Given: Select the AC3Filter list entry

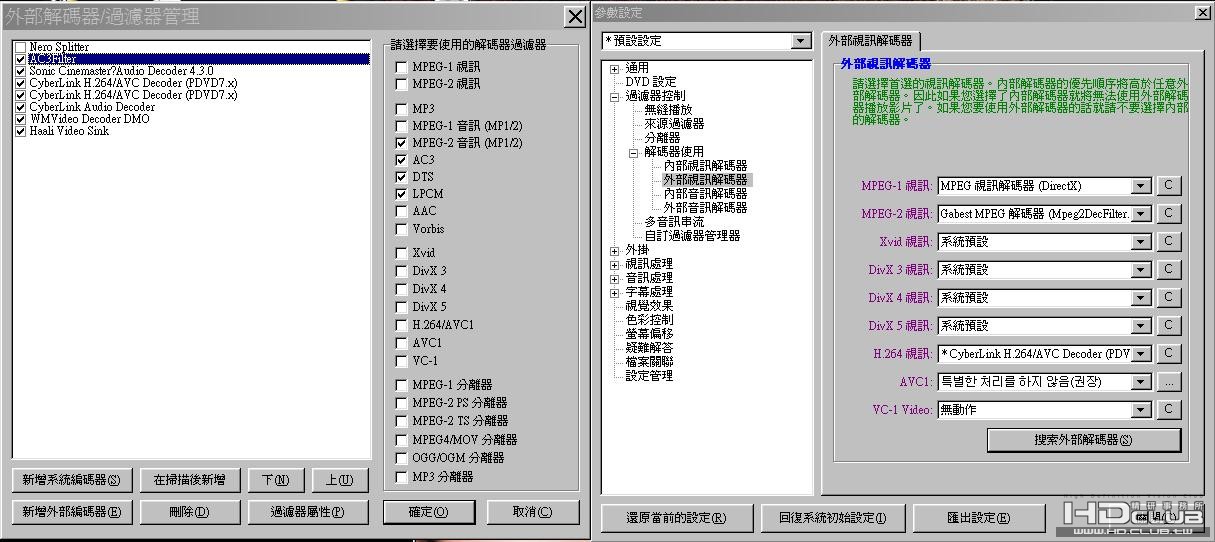Looking at the screenshot, I should 192,59.
